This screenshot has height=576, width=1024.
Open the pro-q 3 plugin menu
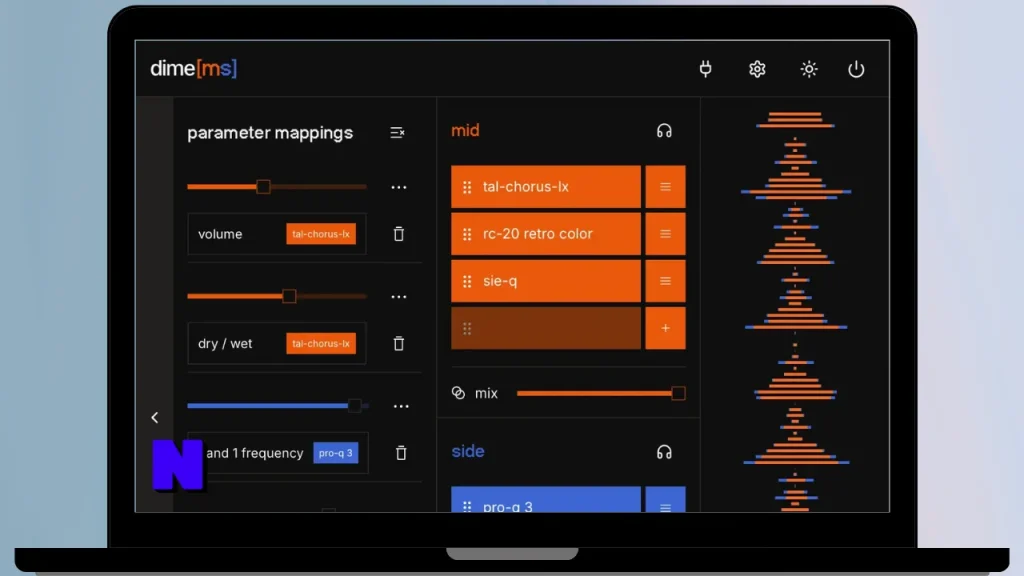665,500
